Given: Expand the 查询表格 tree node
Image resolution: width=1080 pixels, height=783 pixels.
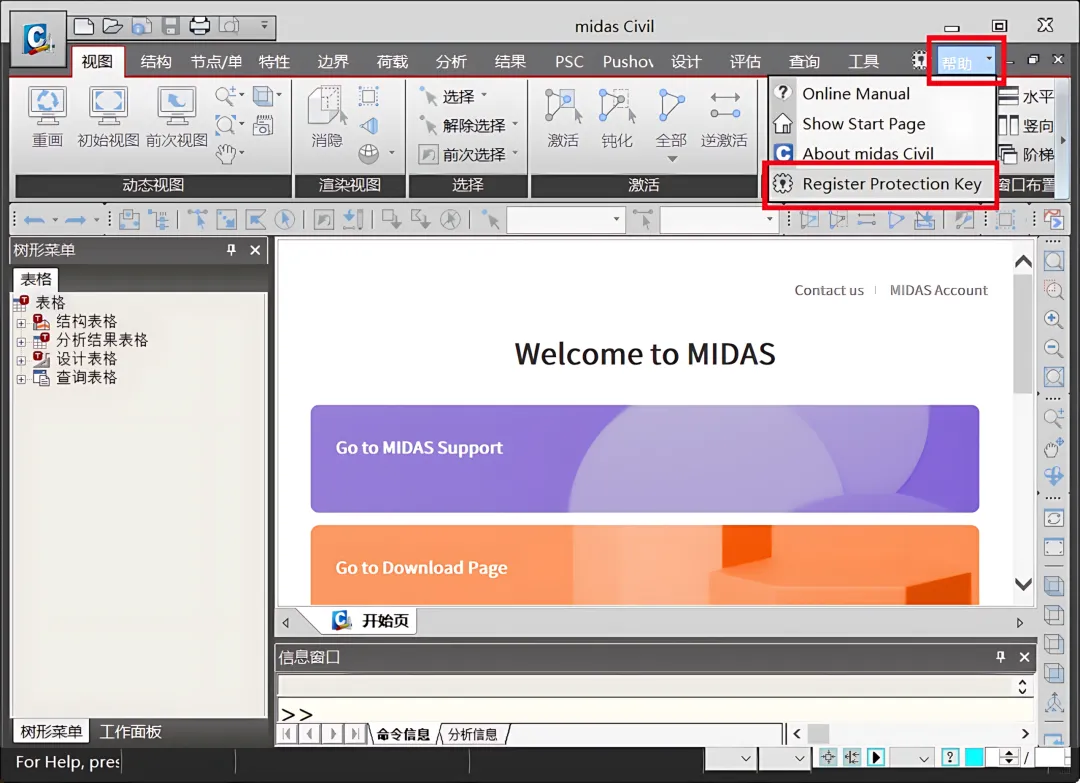Looking at the screenshot, I should point(21,379).
